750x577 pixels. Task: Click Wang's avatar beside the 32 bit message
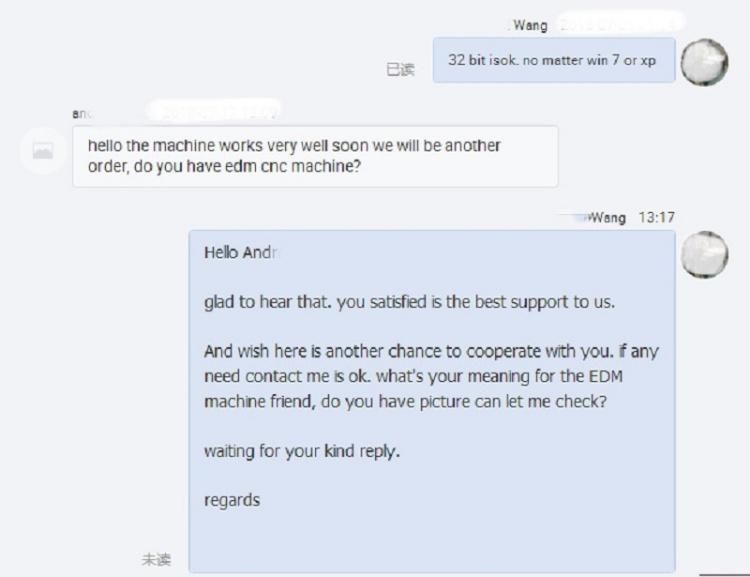pyautogui.click(x=704, y=62)
